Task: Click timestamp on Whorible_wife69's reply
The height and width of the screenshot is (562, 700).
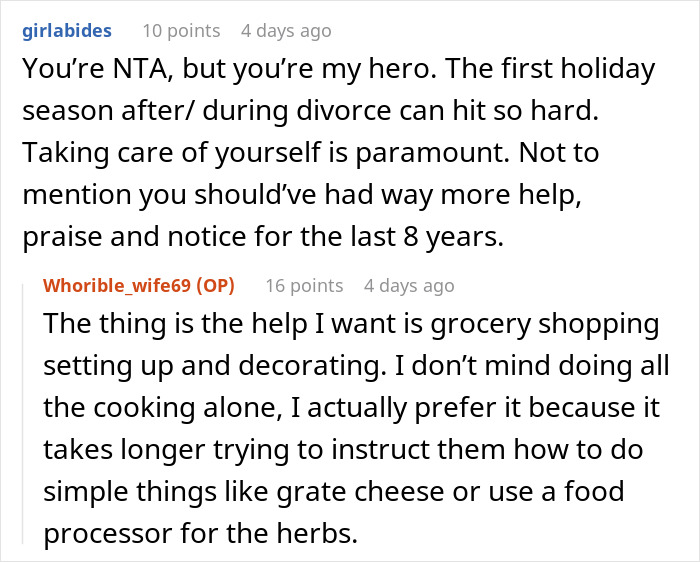Action: (409, 285)
